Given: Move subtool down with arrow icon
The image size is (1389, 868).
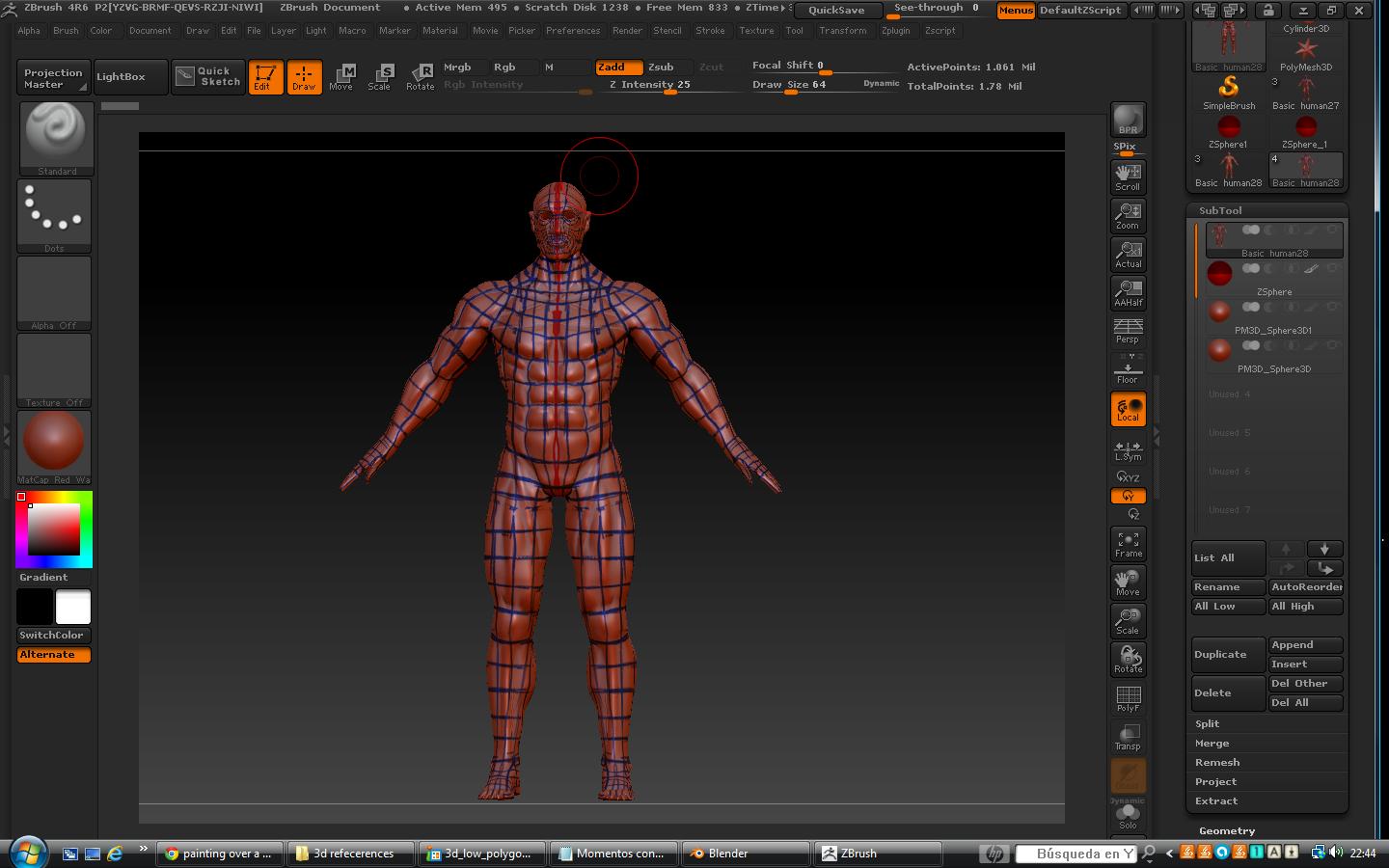Looking at the screenshot, I should coord(1324,549).
